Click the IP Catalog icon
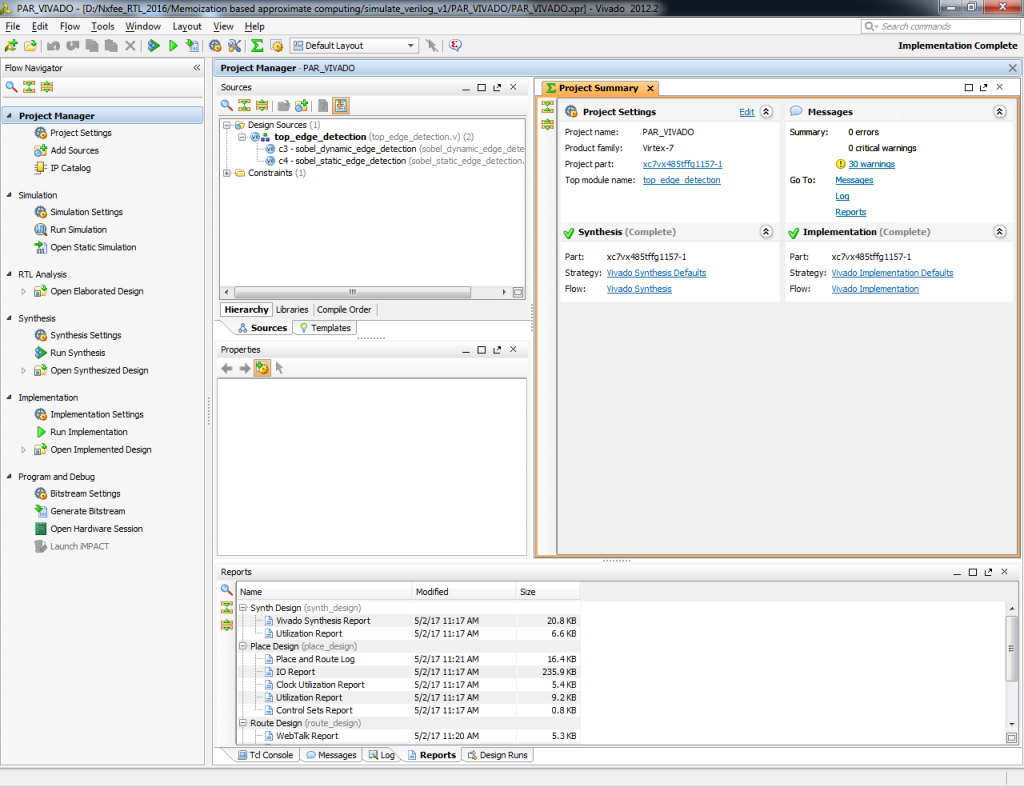 tap(40, 168)
